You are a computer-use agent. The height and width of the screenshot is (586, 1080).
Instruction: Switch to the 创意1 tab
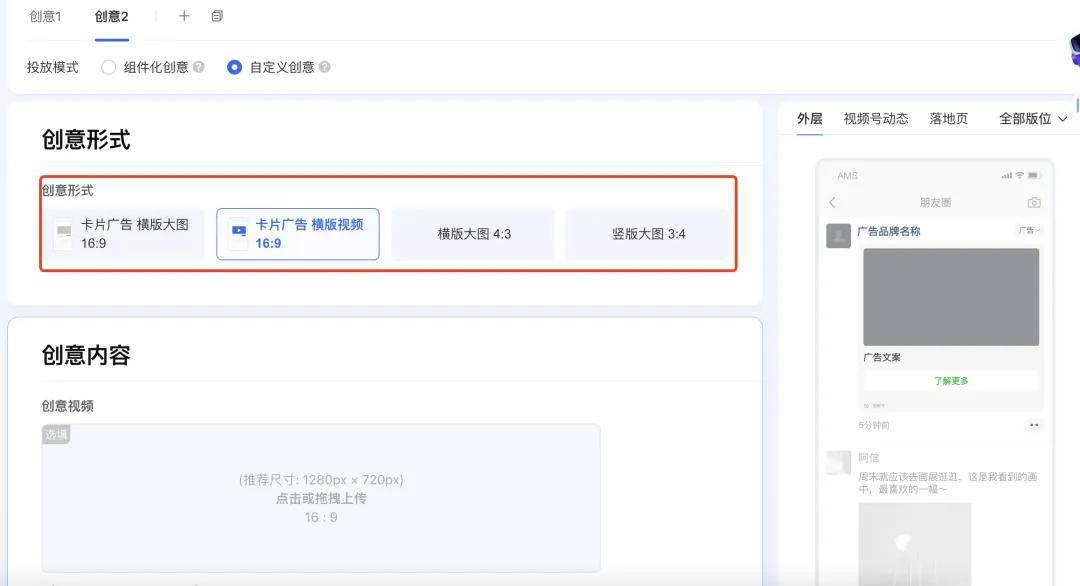[45, 17]
